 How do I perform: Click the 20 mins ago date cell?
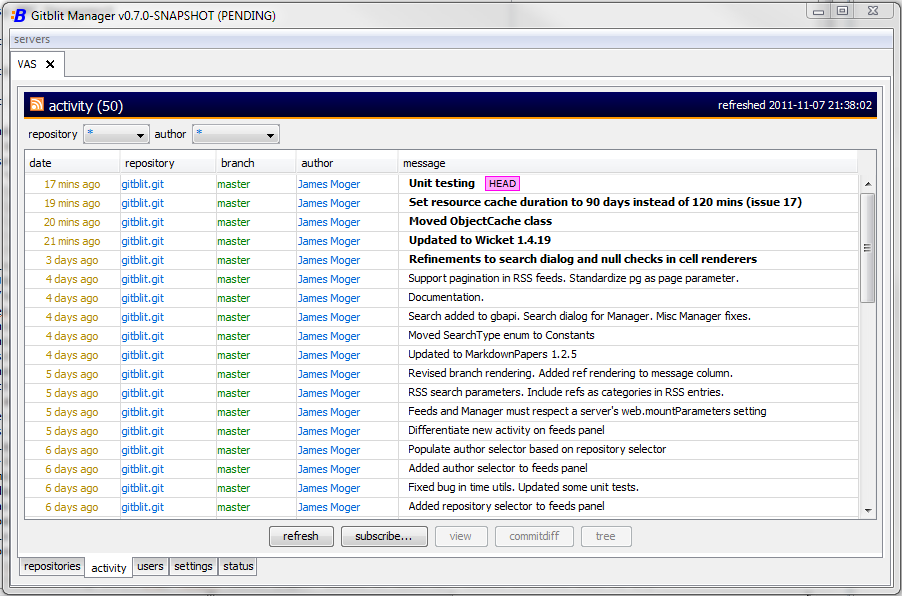click(x=72, y=222)
